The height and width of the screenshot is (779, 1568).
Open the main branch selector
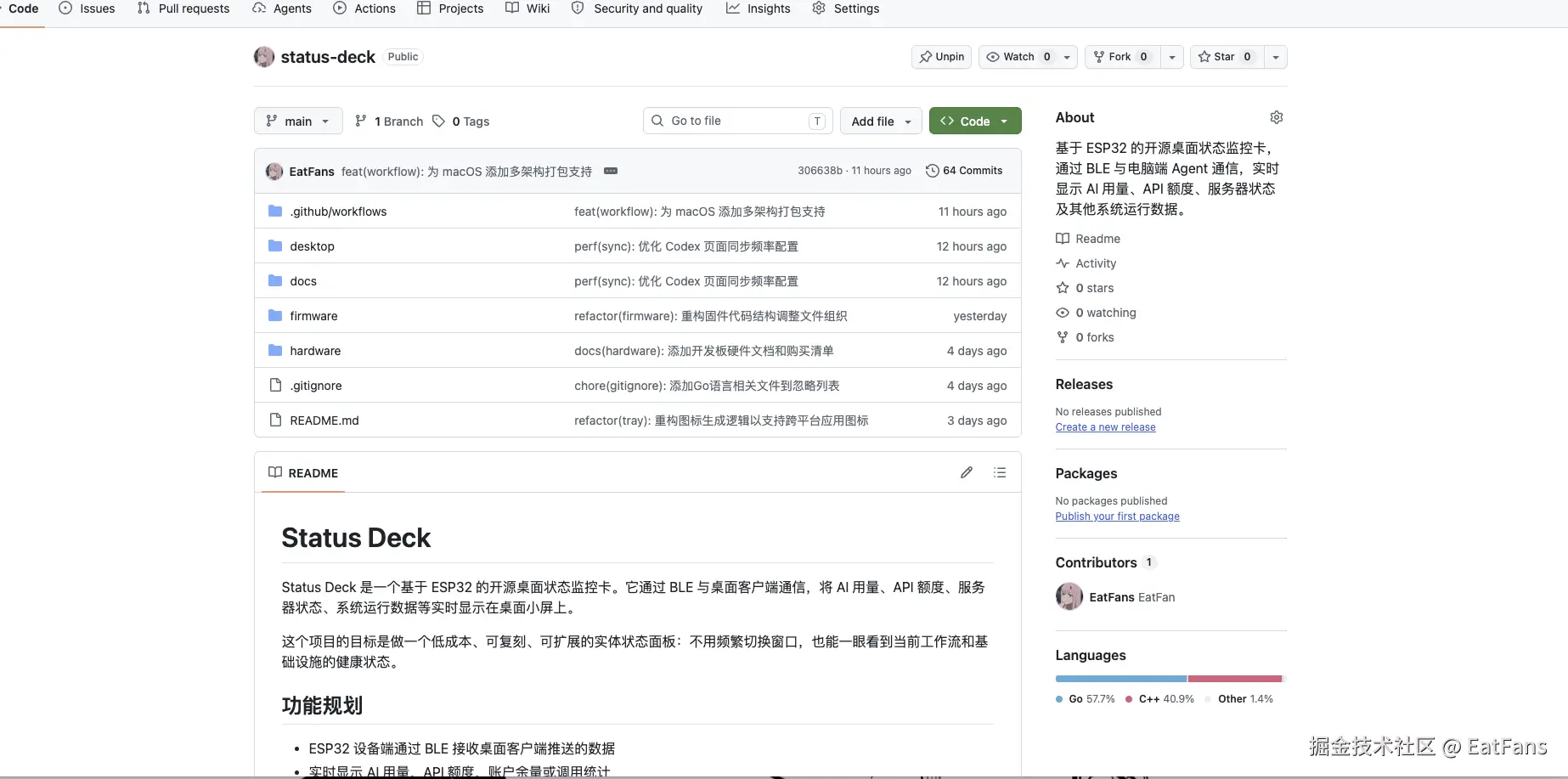click(x=298, y=121)
